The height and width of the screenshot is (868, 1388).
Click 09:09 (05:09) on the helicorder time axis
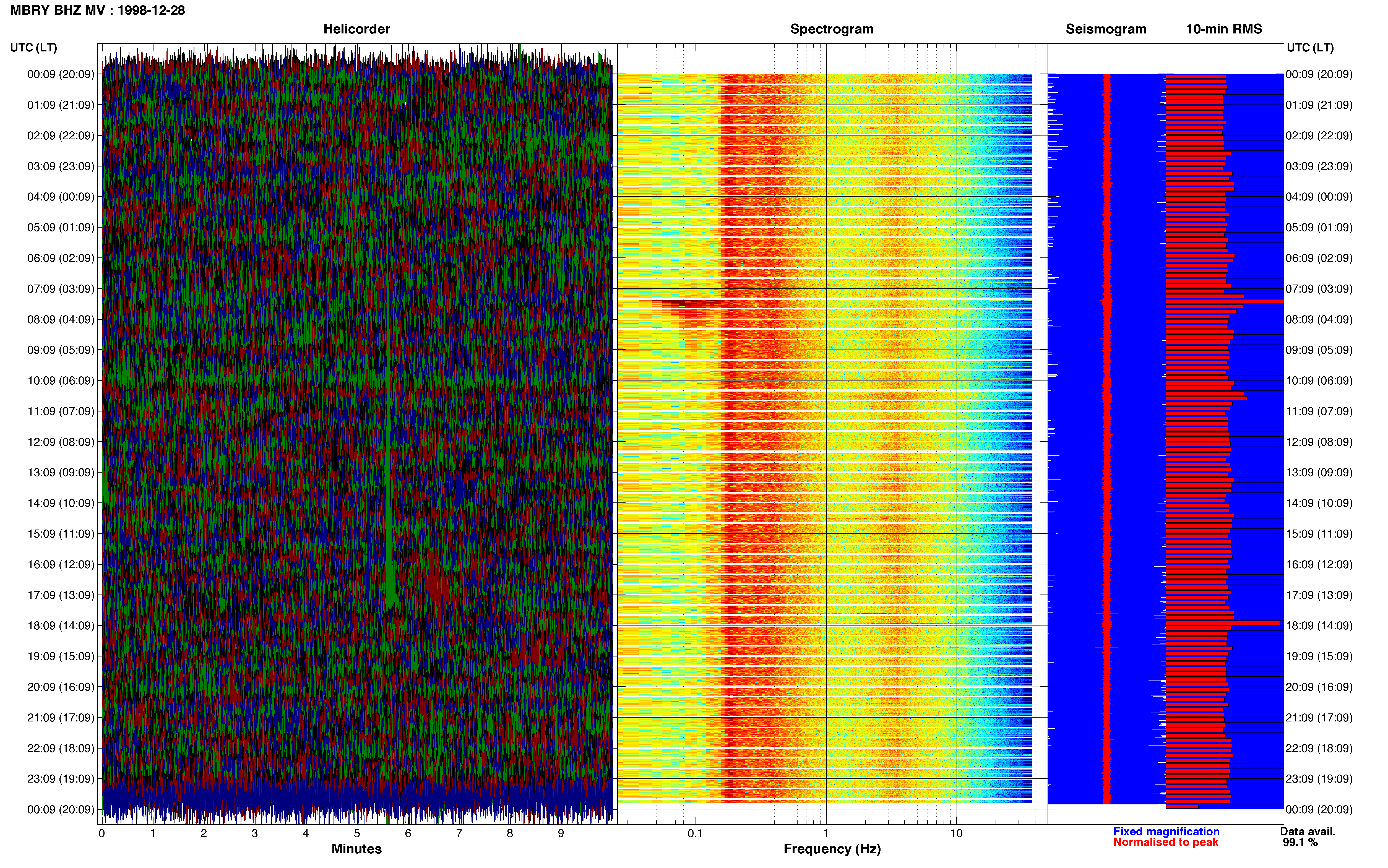pyautogui.click(x=61, y=350)
